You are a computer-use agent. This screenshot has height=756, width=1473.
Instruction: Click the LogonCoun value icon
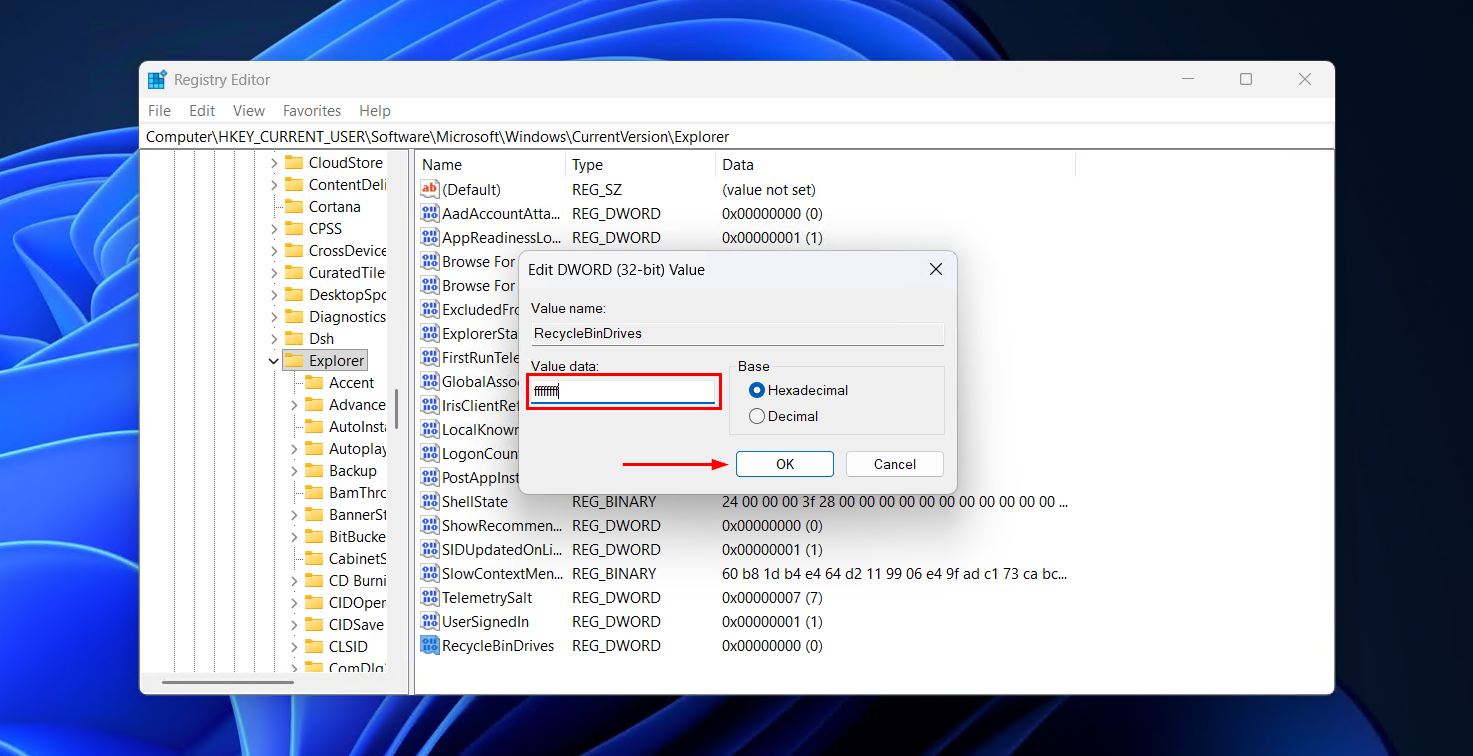430,453
